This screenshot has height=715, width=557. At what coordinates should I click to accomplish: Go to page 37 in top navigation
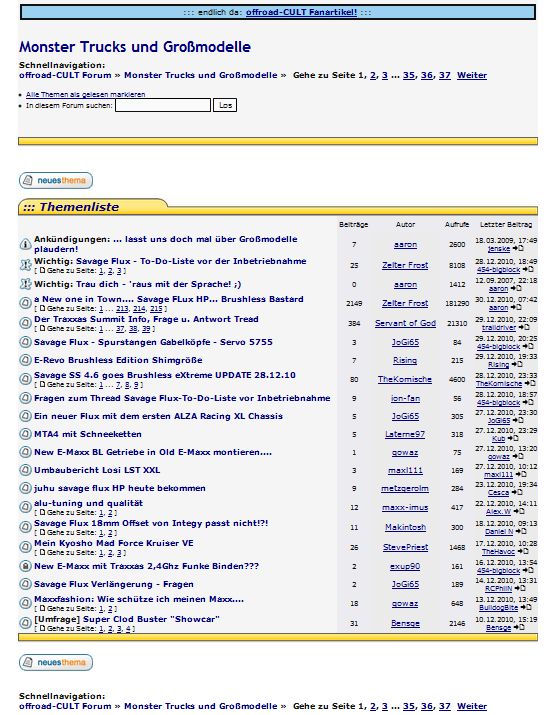pyautogui.click(x=444, y=75)
